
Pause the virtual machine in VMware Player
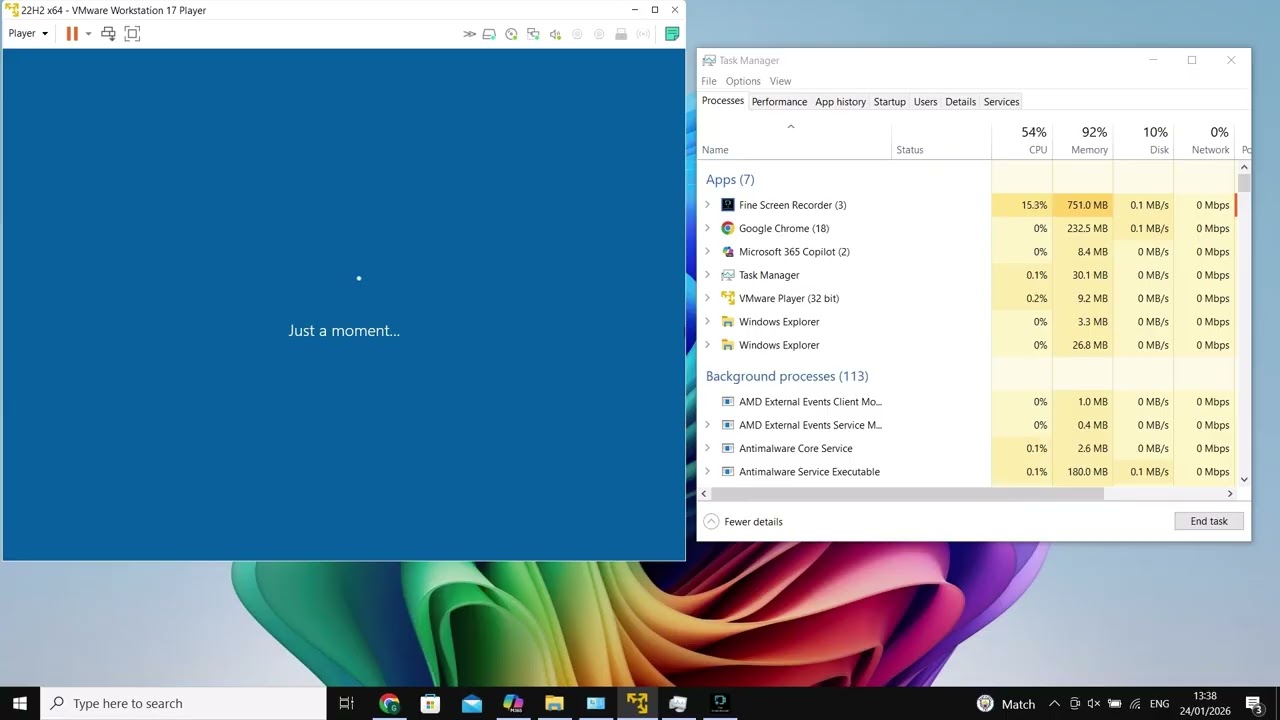point(72,33)
